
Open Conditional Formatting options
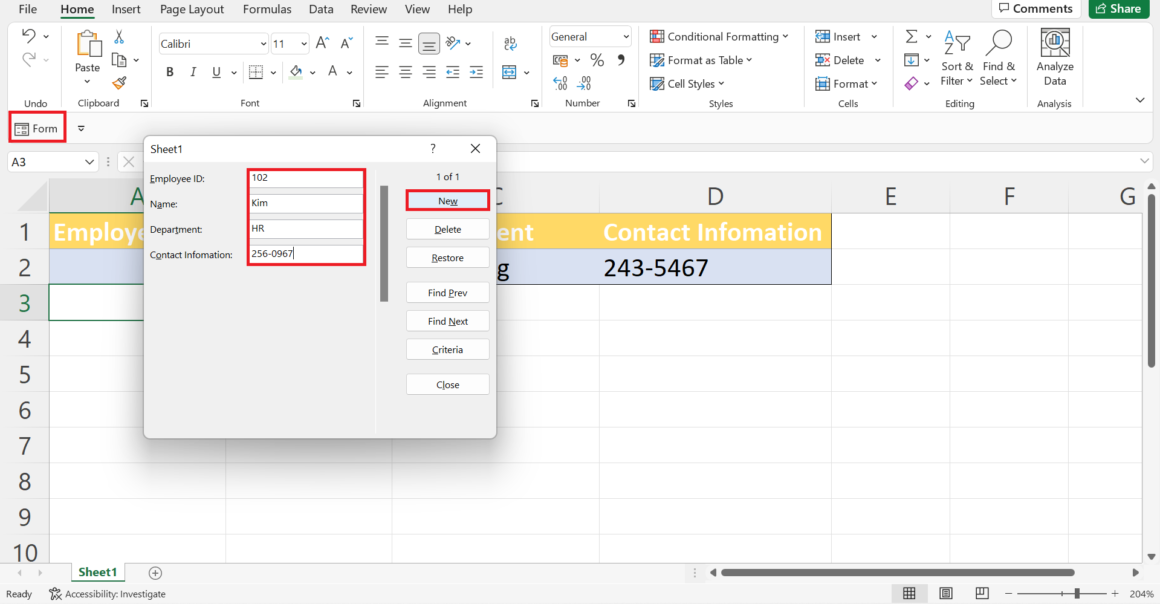tap(719, 36)
